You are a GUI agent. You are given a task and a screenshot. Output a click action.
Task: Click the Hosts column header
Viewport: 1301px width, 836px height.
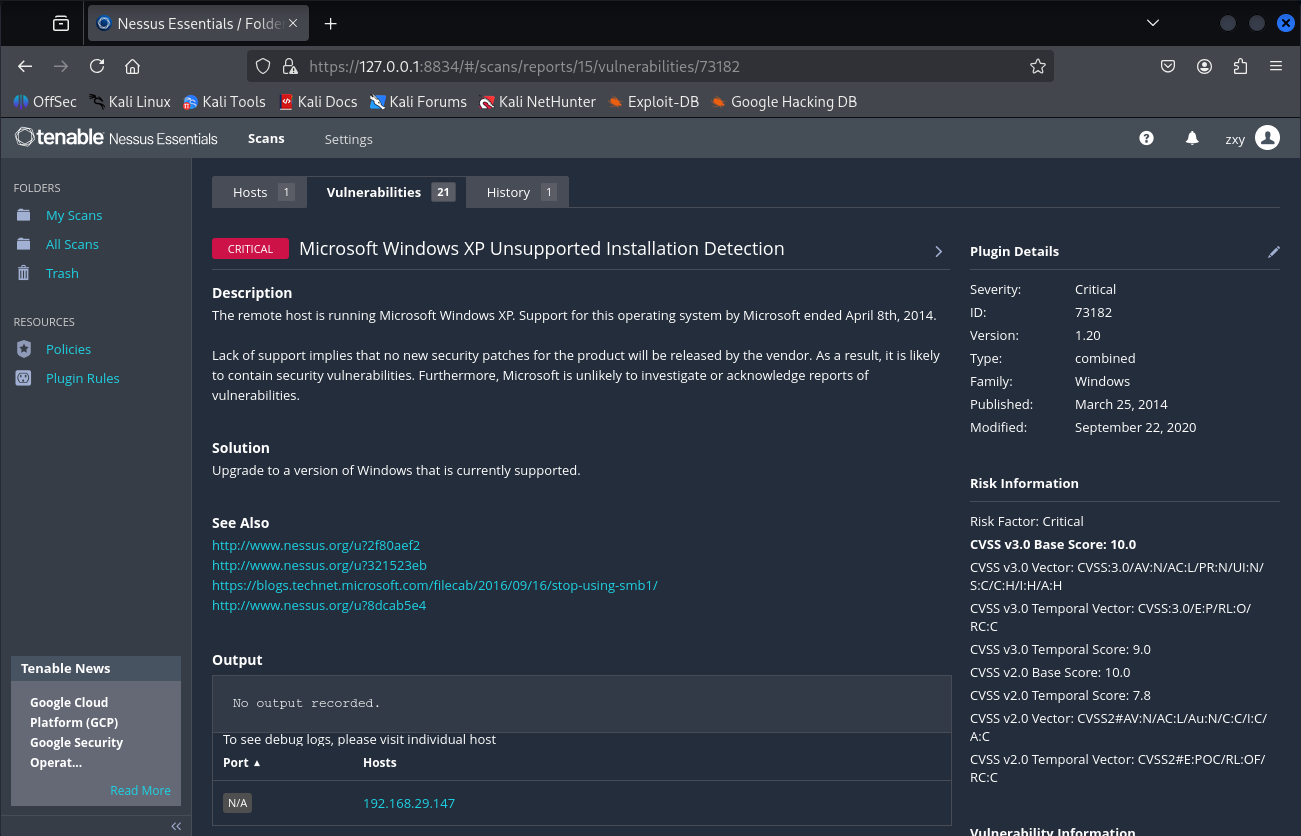coord(380,762)
